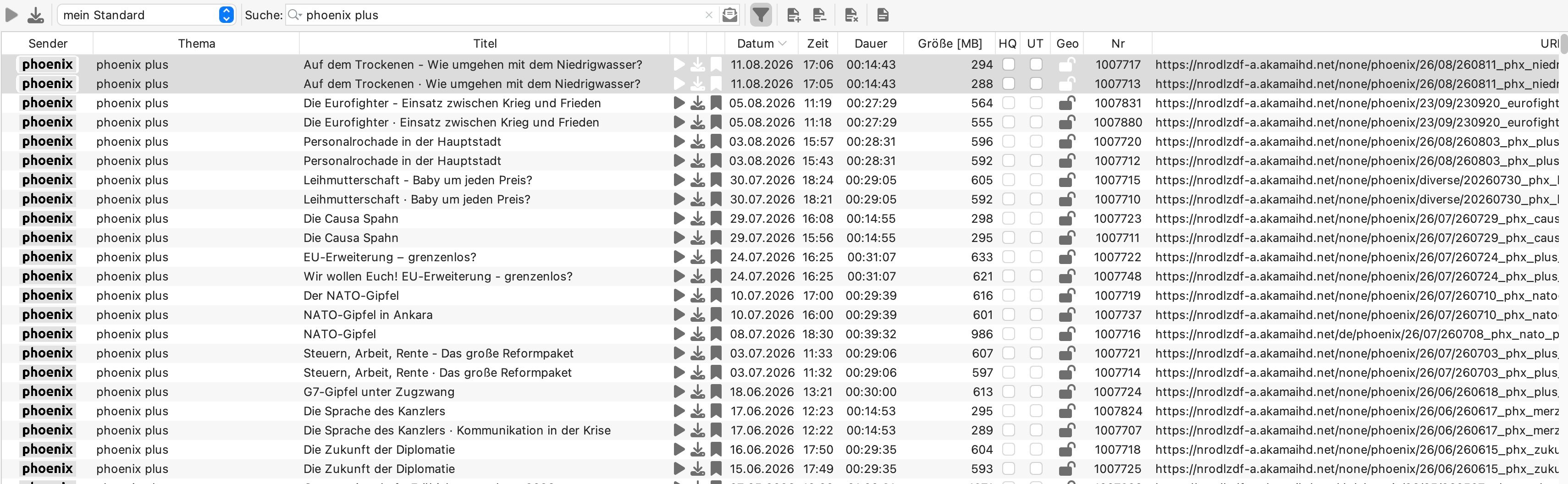Viewport: 1568px width, 484px height.
Task: Click the document-with-X toolbar icon
Action: pos(851,15)
